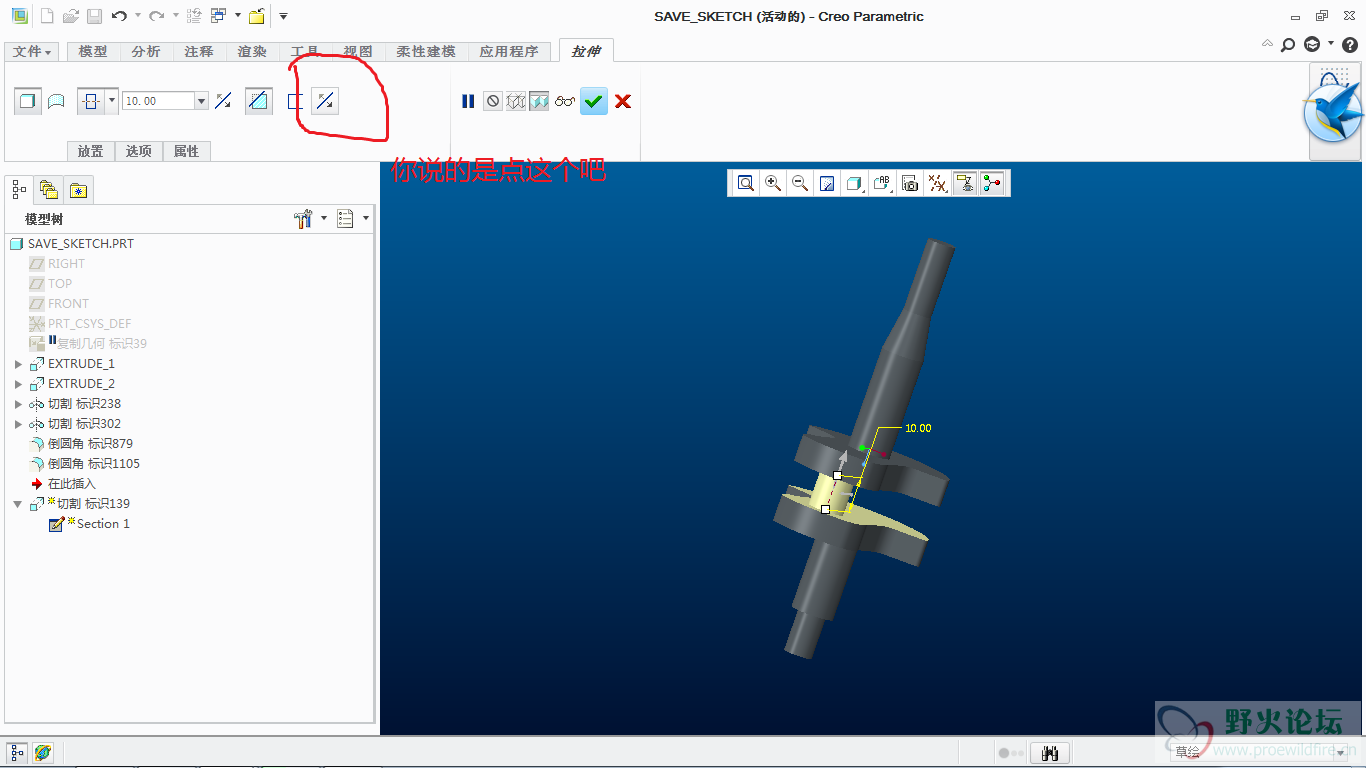Click the switch windows icon
This screenshot has height=768, width=1366.
coord(219,16)
